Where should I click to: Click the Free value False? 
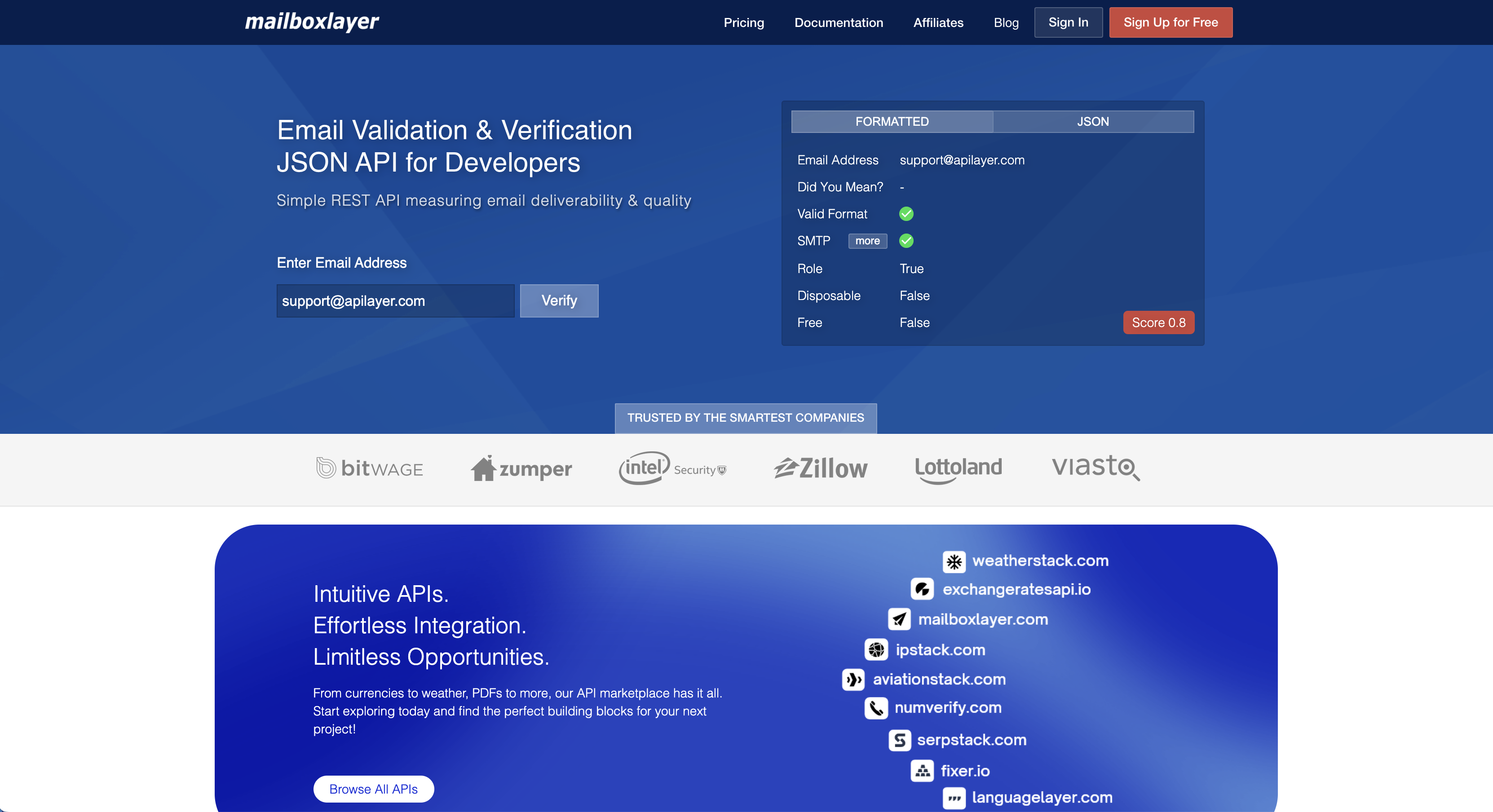tap(914, 323)
